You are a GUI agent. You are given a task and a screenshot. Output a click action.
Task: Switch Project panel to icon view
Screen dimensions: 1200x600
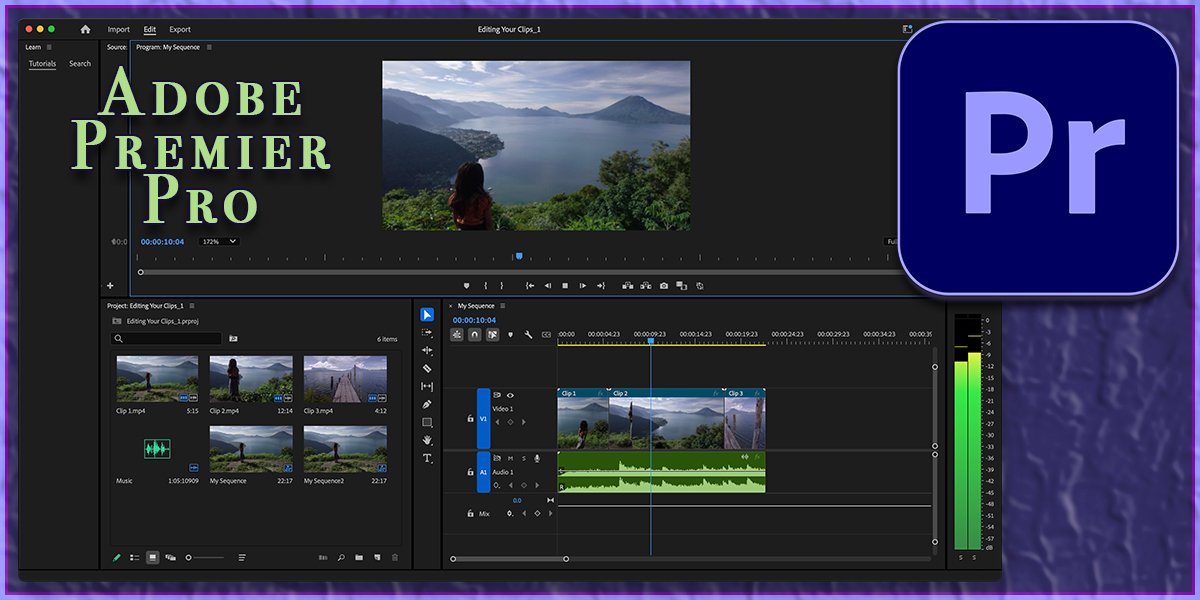click(x=152, y=557)
